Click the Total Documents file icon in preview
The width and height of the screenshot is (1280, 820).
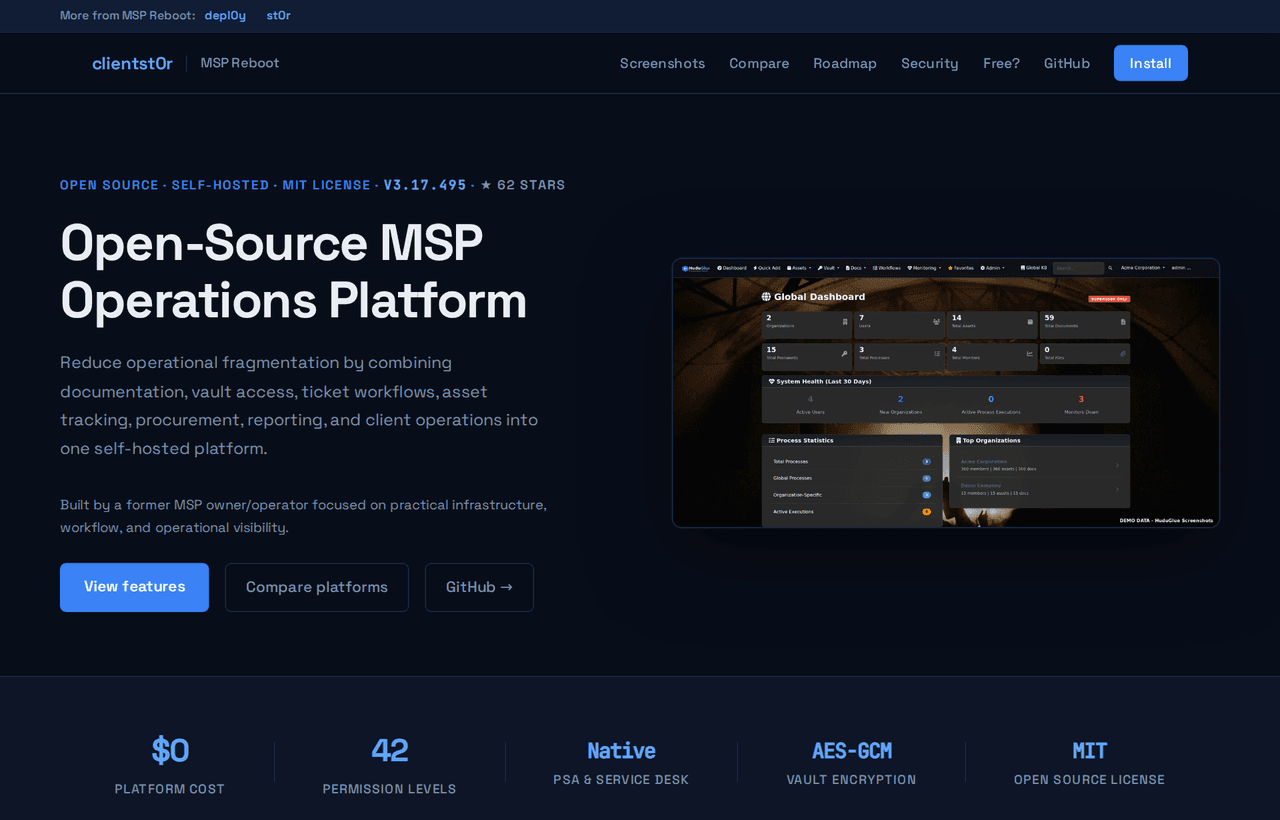(1123, 322)
